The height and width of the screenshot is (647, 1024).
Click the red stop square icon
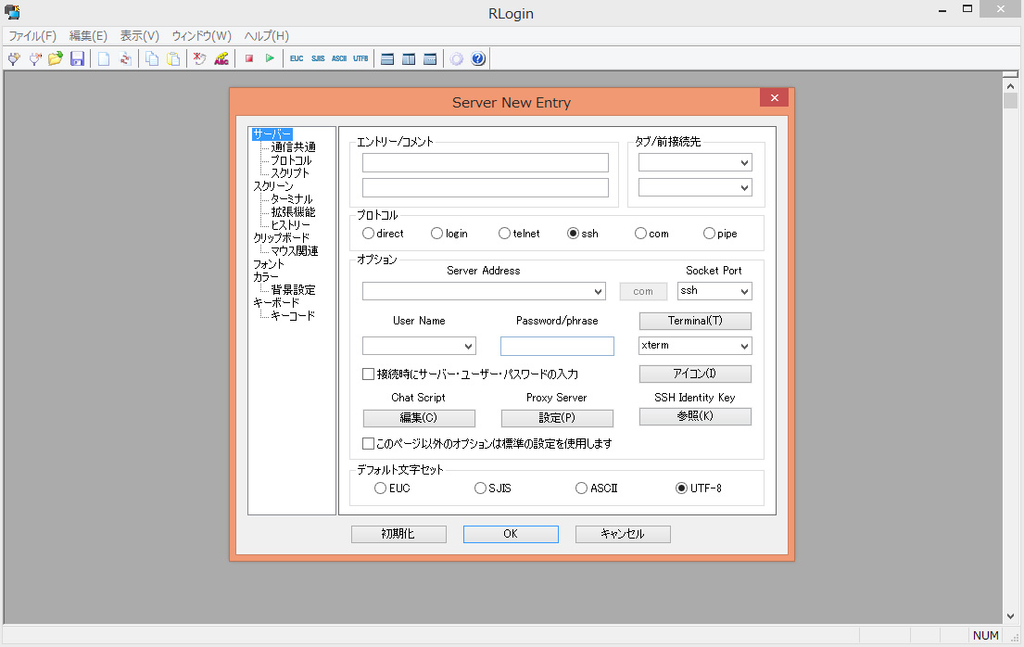pos(249,59)
